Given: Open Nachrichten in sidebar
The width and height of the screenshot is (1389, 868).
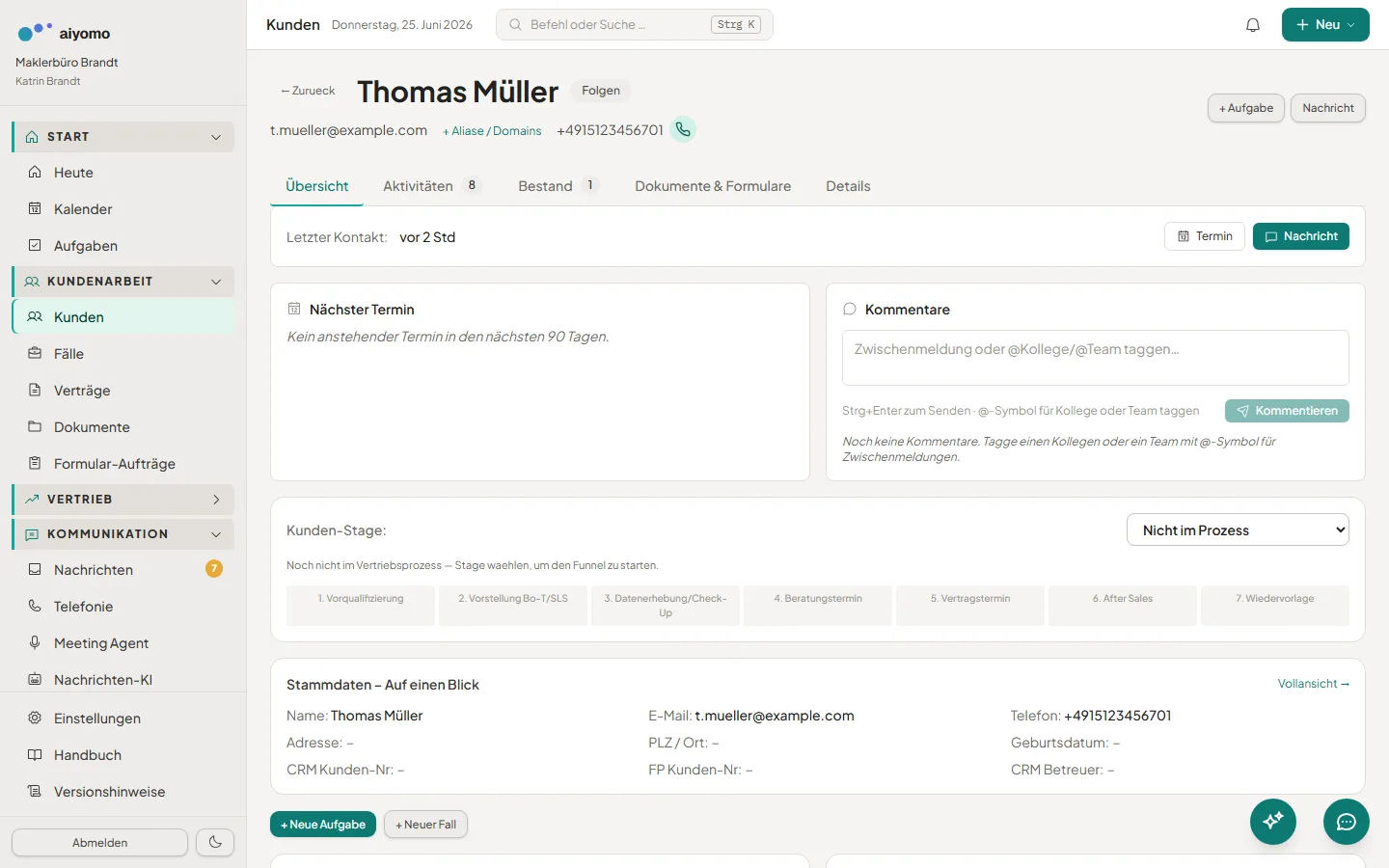Looking at the screenshot, I should point(123,570).
